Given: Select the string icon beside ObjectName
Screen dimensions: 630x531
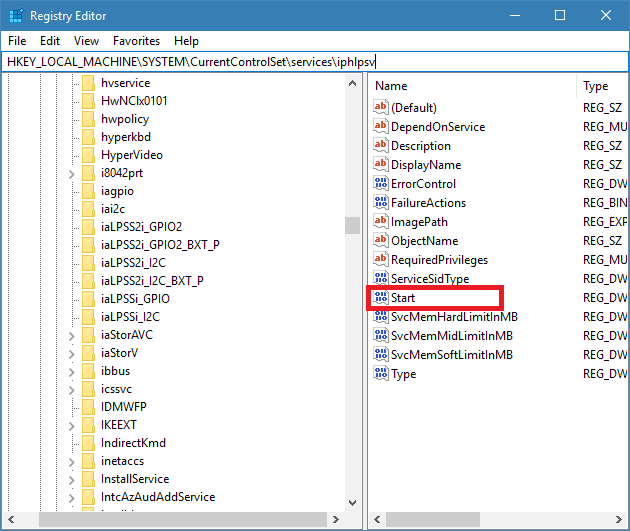Looking at the screenshot, I should [380, 240].
